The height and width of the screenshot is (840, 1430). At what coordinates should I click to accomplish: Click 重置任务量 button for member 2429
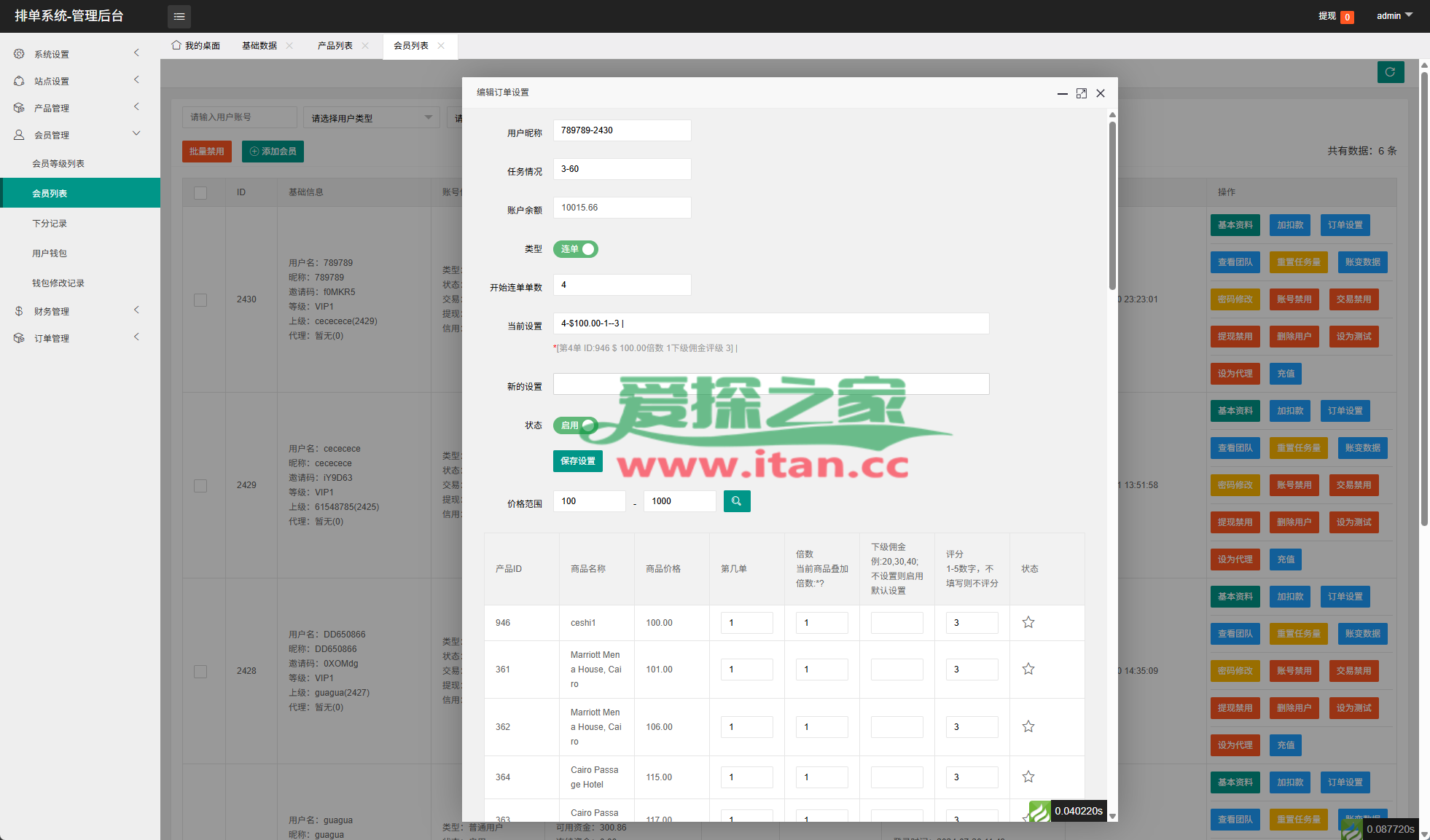pos(1299,448)
